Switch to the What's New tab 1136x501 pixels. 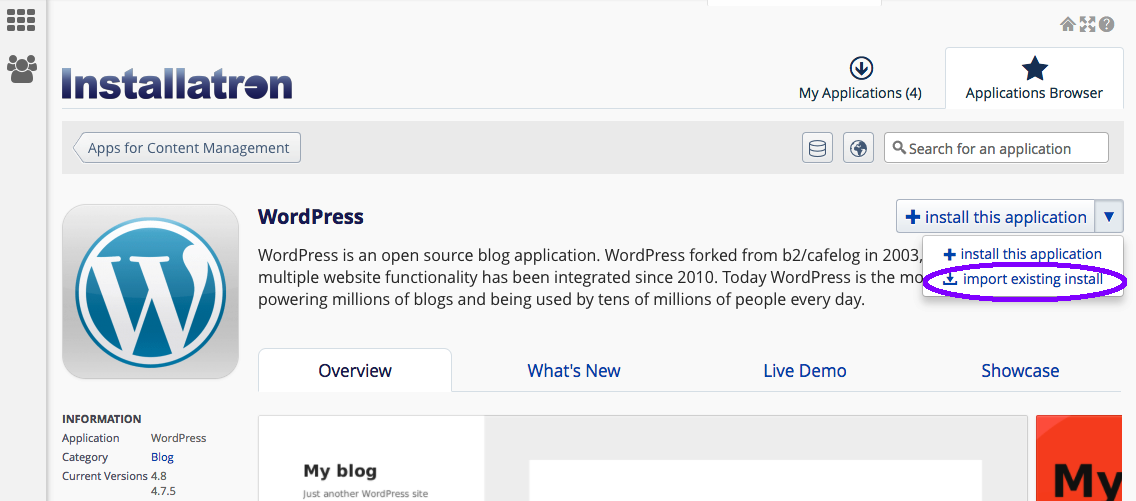pos(574,371)
